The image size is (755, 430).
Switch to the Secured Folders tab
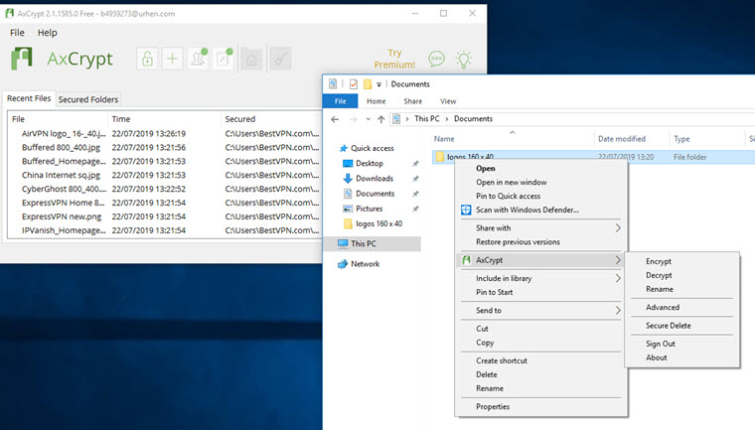point(88,99)
